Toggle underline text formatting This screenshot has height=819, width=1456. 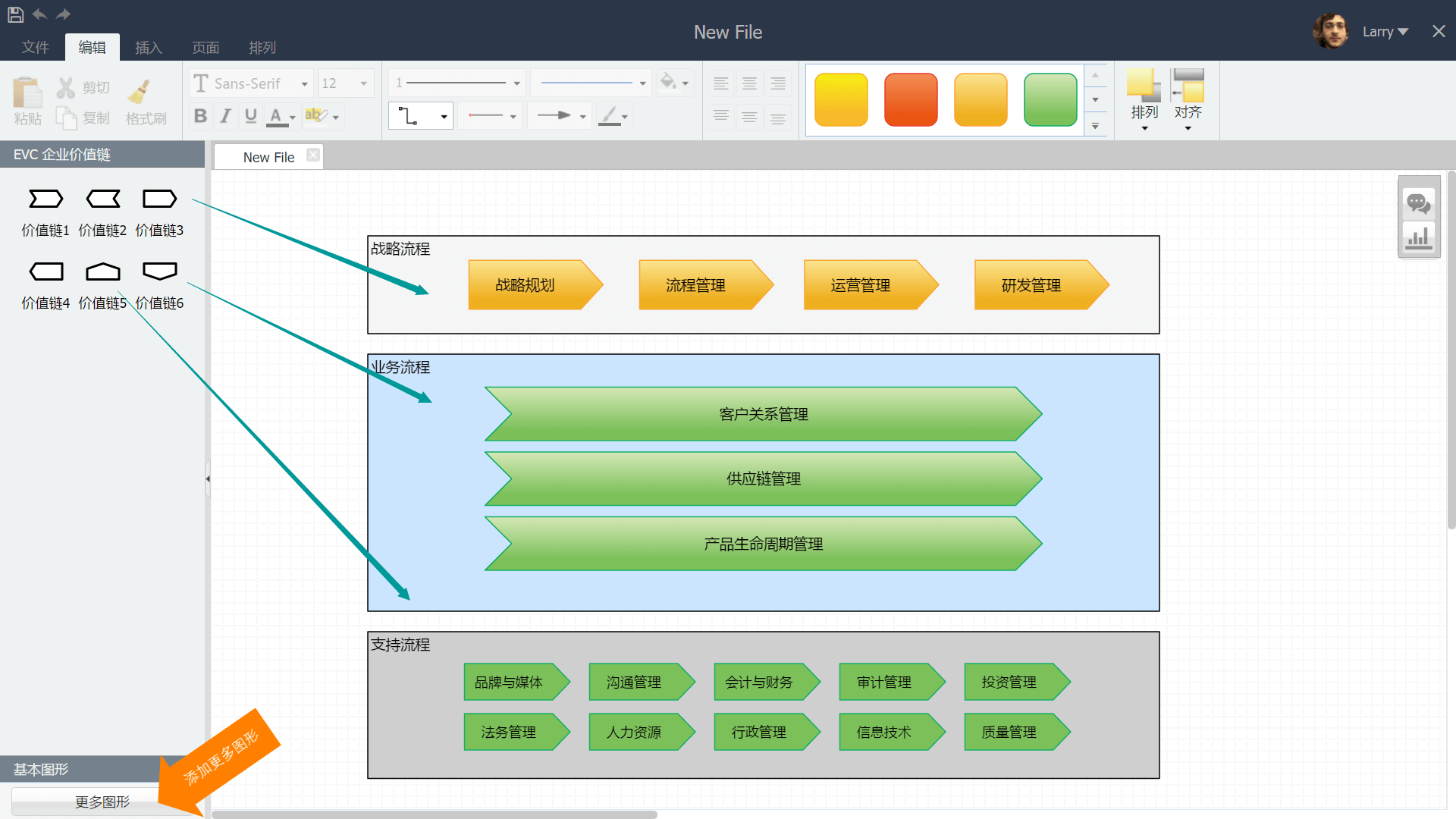[250, 116]
